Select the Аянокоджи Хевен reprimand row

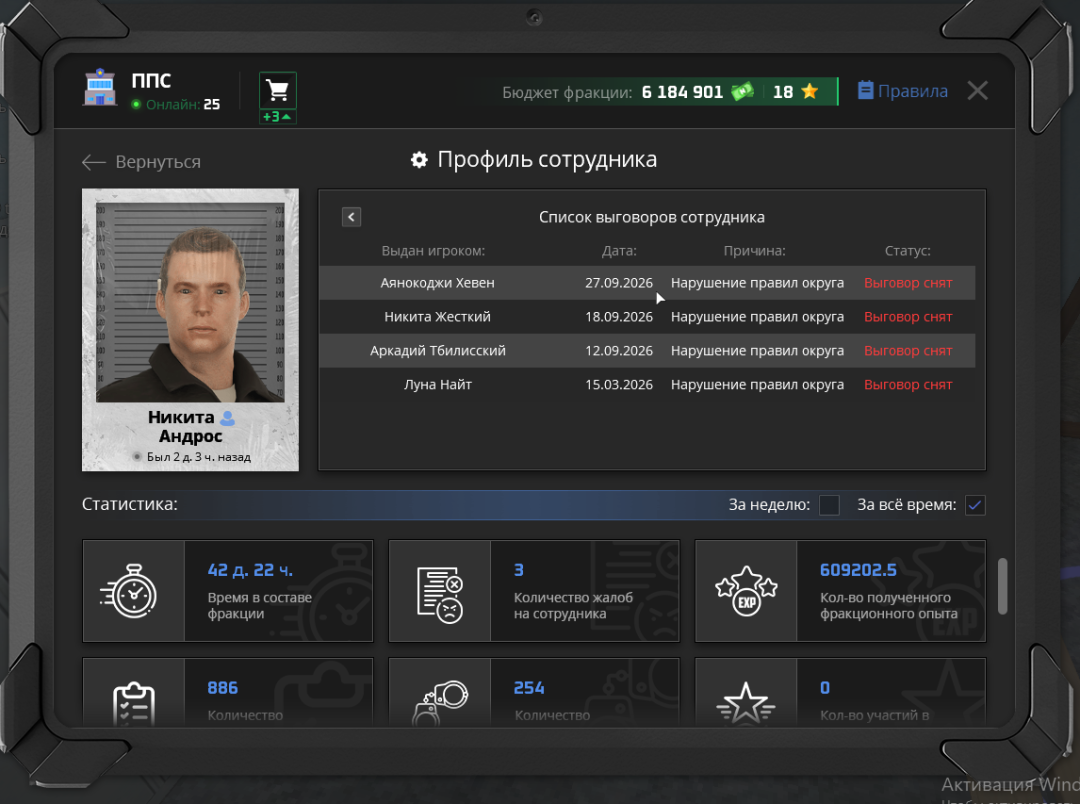[647, 283]
